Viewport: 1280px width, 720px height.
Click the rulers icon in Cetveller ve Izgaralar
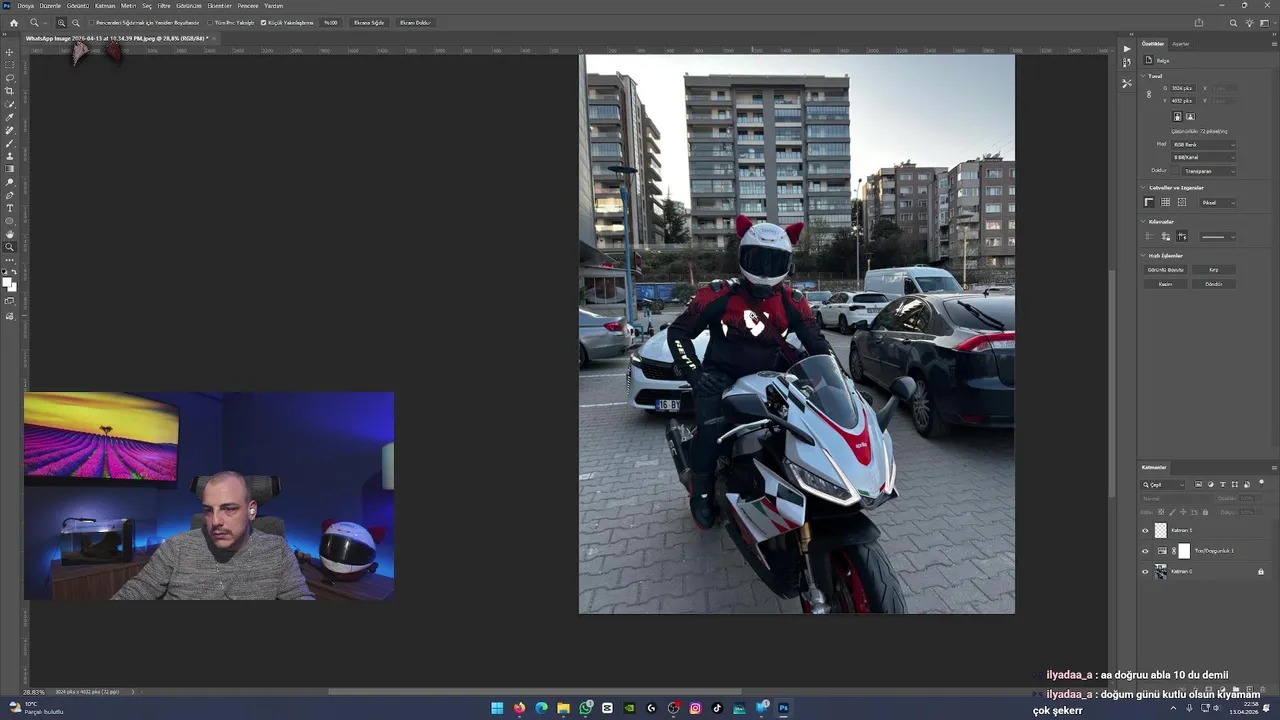point(1149,202)
